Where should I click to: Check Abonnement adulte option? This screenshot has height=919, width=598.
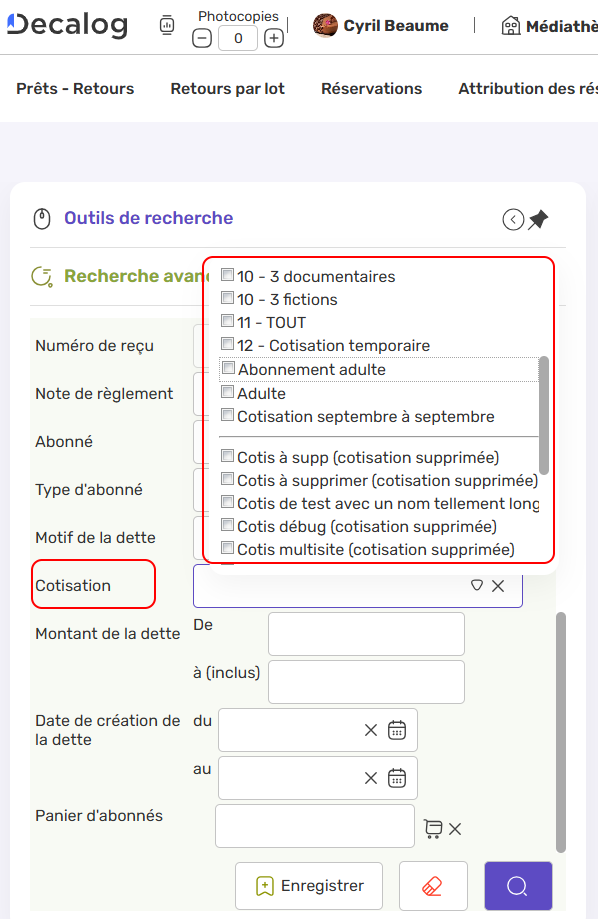(x=228, y=368)
